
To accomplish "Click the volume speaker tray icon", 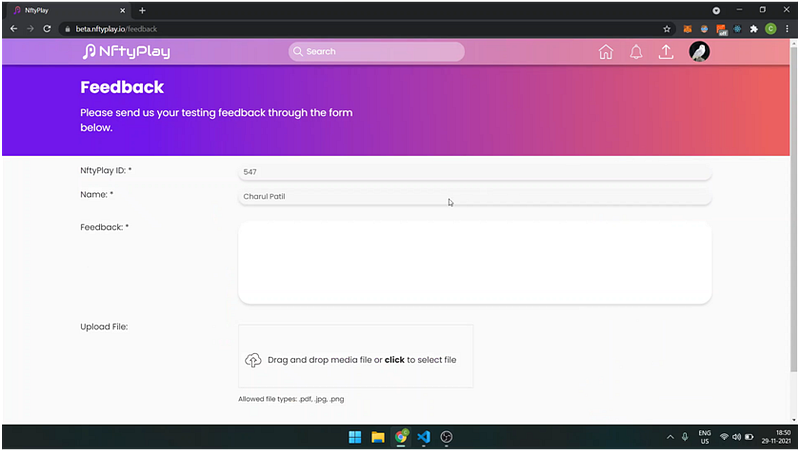I will pos(736,437).
